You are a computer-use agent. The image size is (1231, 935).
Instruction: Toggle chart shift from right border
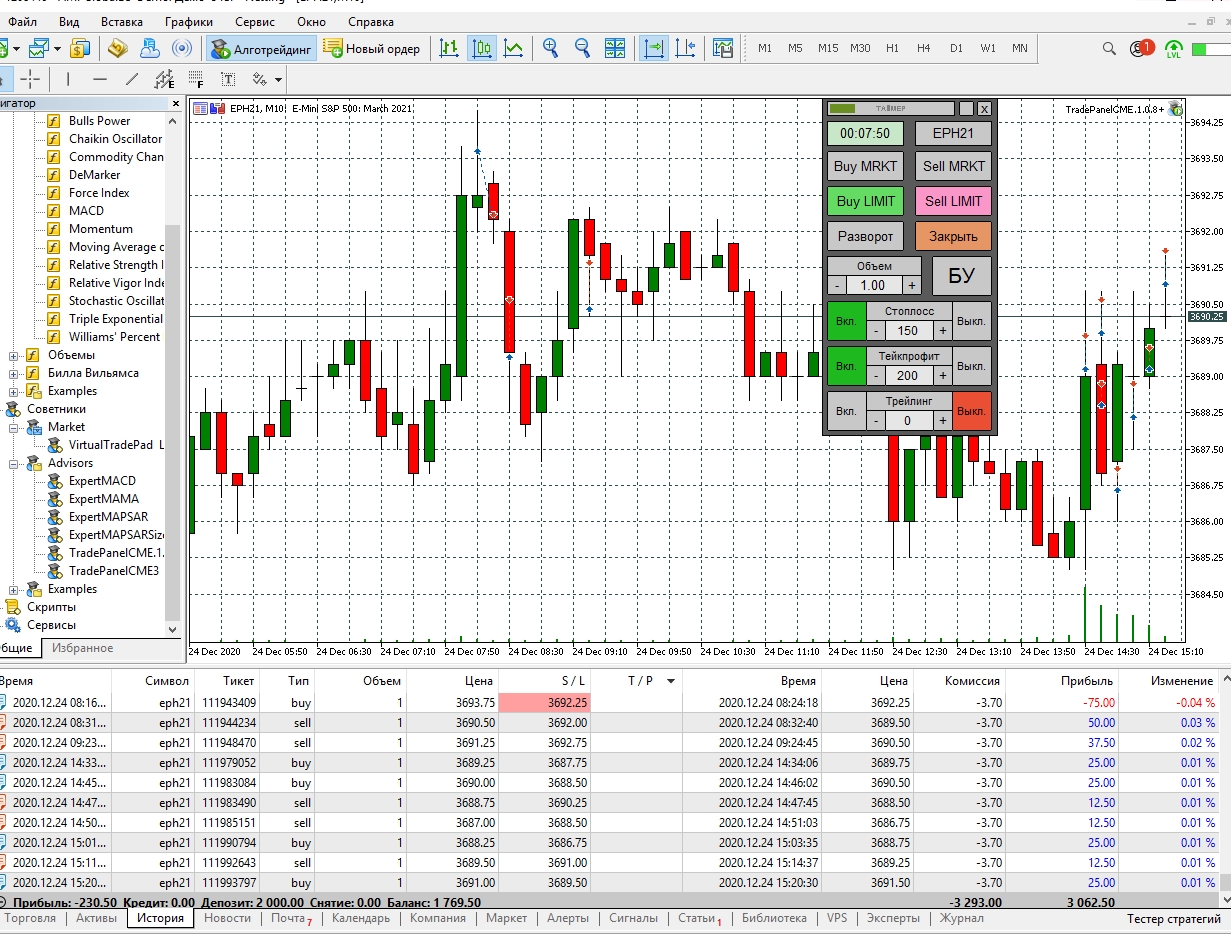[686, 48]
